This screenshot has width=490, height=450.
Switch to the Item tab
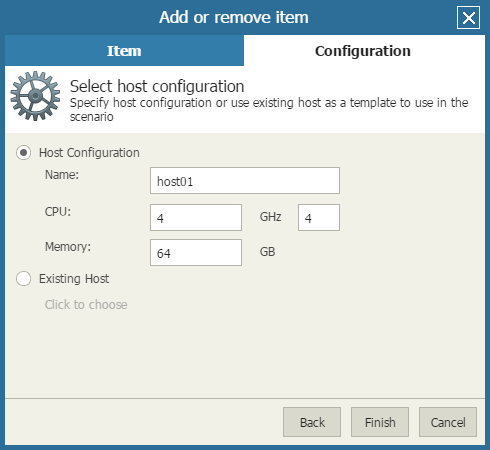pyautogui.click(x=124, y=51)
